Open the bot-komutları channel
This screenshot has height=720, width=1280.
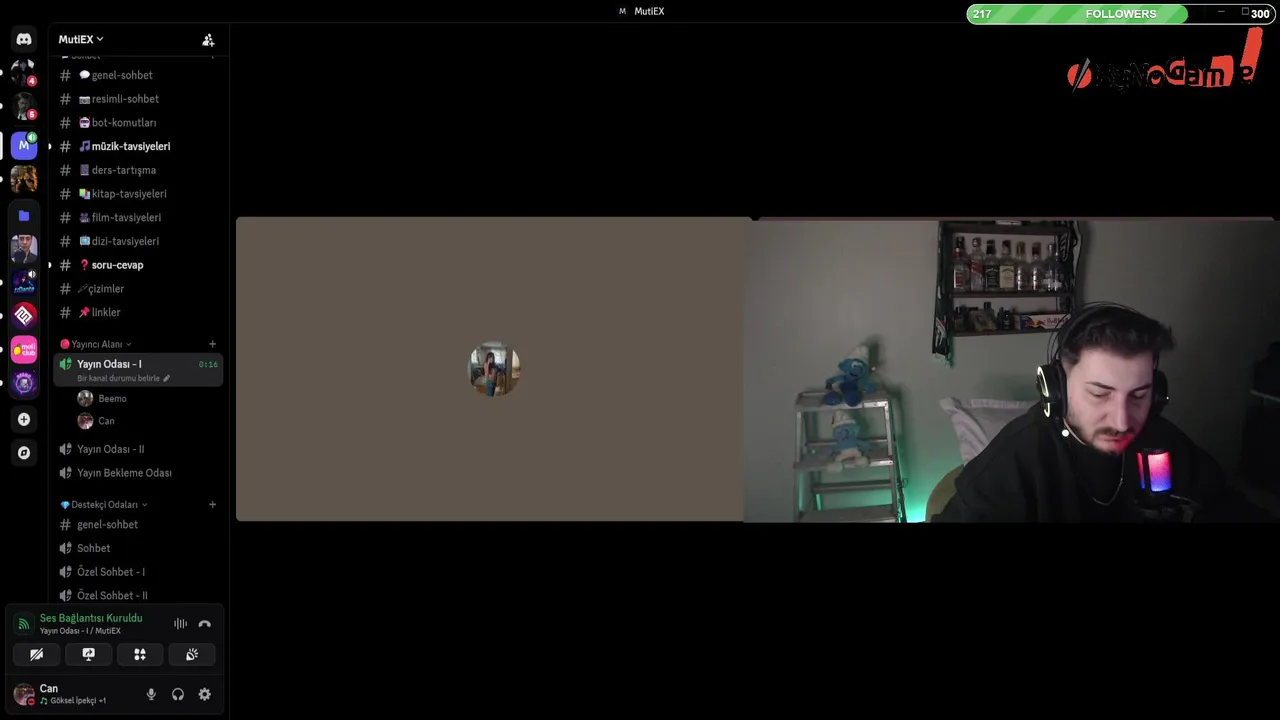click(138, 122)
